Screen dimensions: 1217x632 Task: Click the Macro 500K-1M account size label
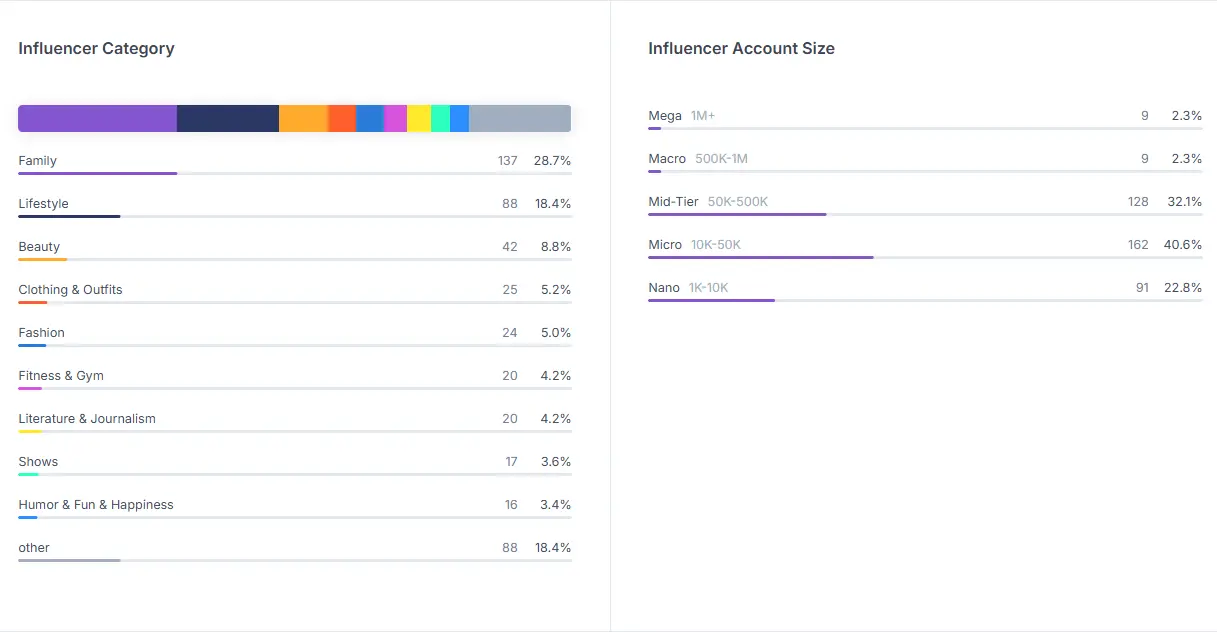click(x=698, y=159)
